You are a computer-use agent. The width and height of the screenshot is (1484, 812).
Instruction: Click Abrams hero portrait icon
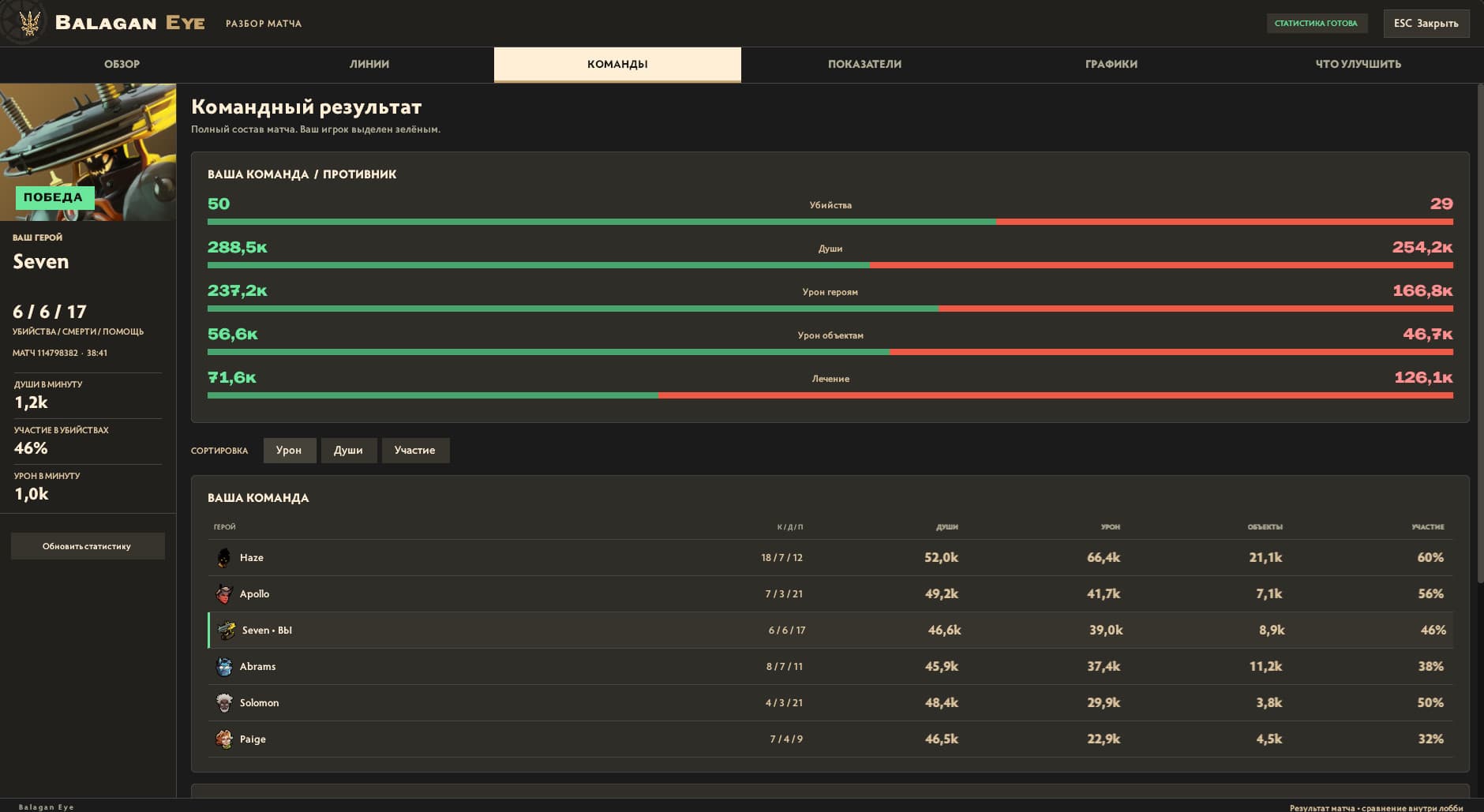tap(224, 667)
